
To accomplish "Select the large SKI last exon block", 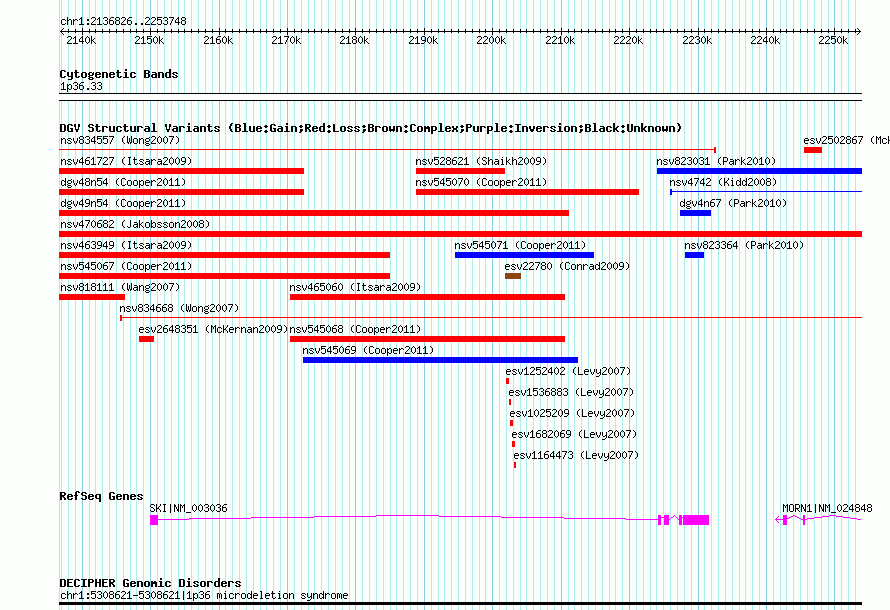I will click(x=695, y=520).
